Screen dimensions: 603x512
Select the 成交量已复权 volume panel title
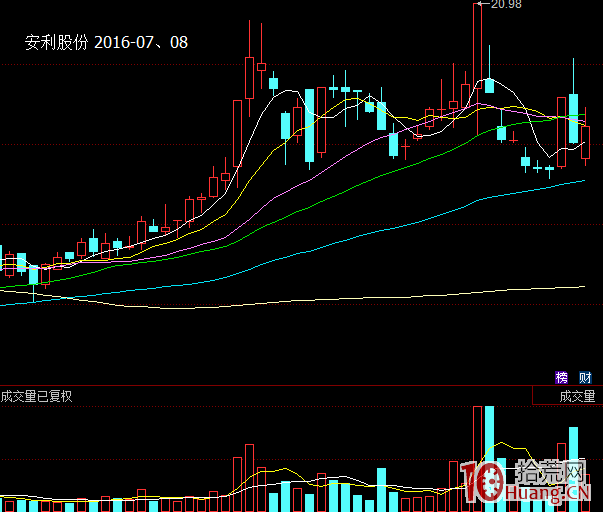coord(36,396)
